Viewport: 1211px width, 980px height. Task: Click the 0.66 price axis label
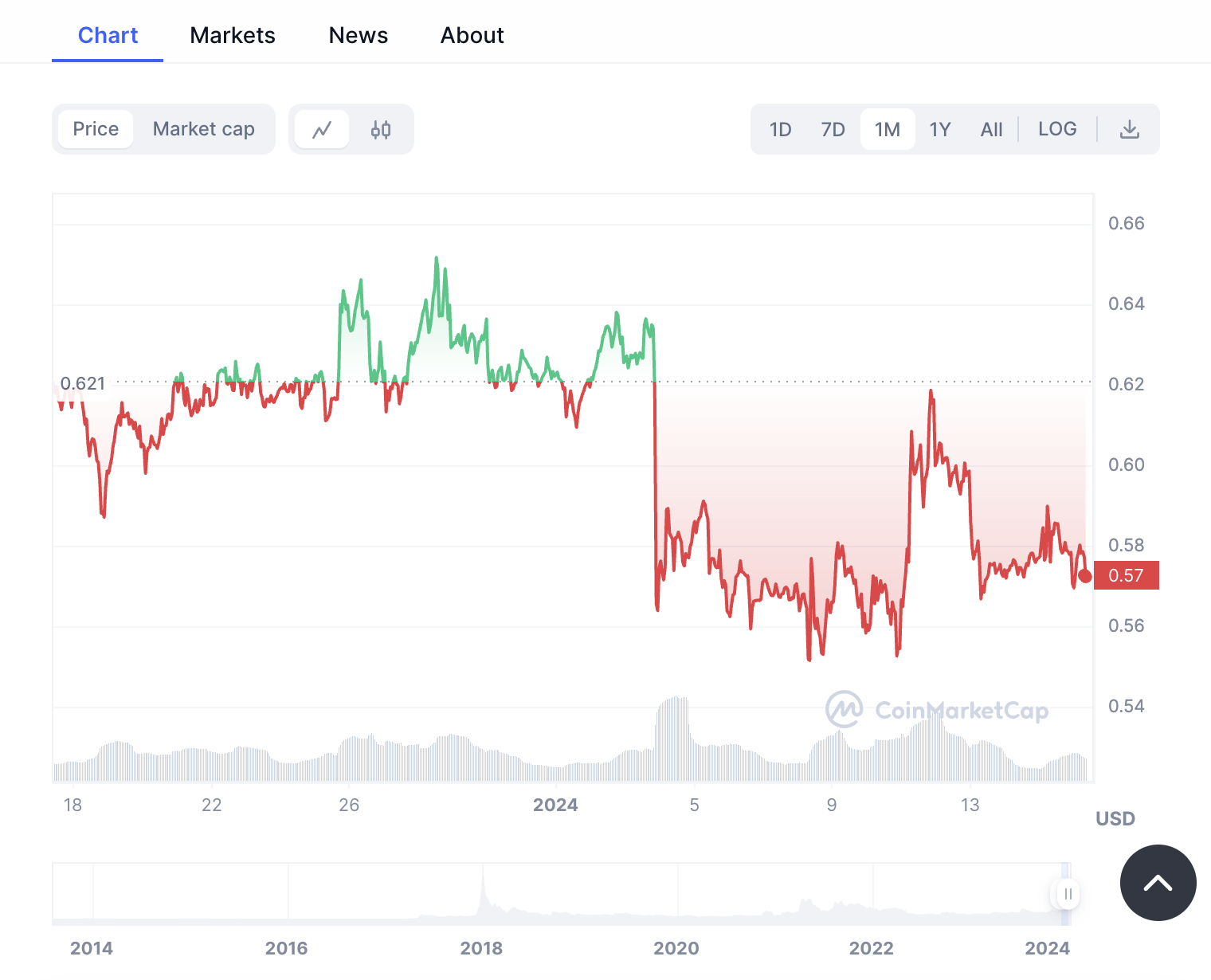coord(1127,223)
